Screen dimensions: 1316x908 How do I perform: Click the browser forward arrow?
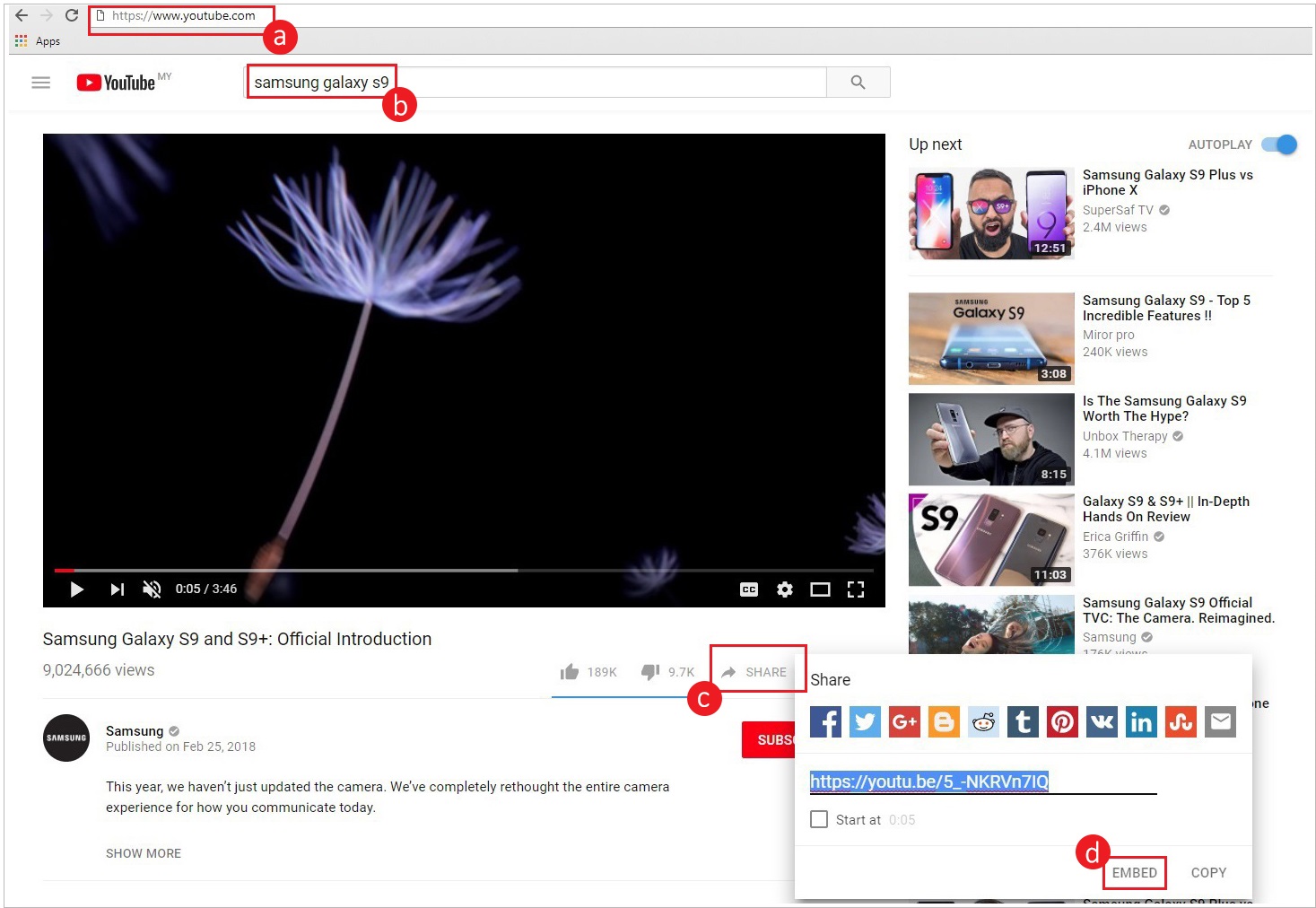click(47, 15)
